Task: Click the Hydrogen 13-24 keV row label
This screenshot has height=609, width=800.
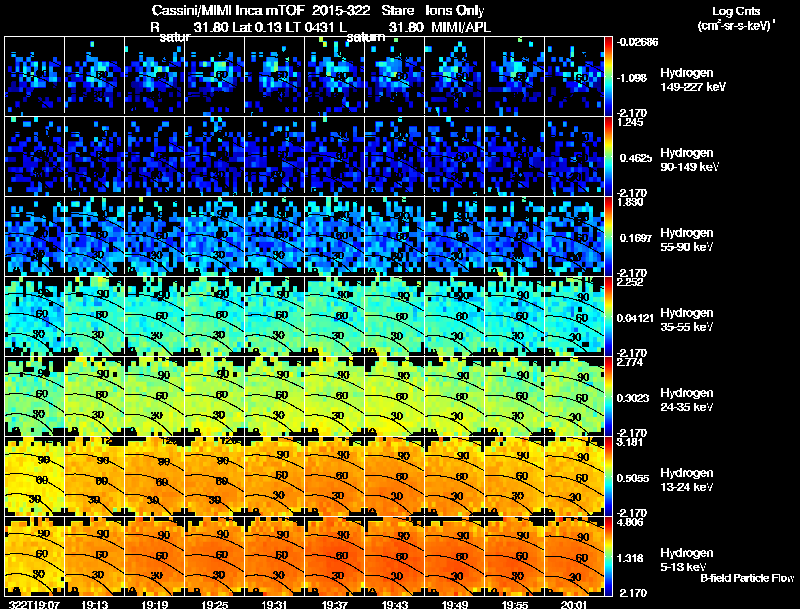Action: pos(687,480)
